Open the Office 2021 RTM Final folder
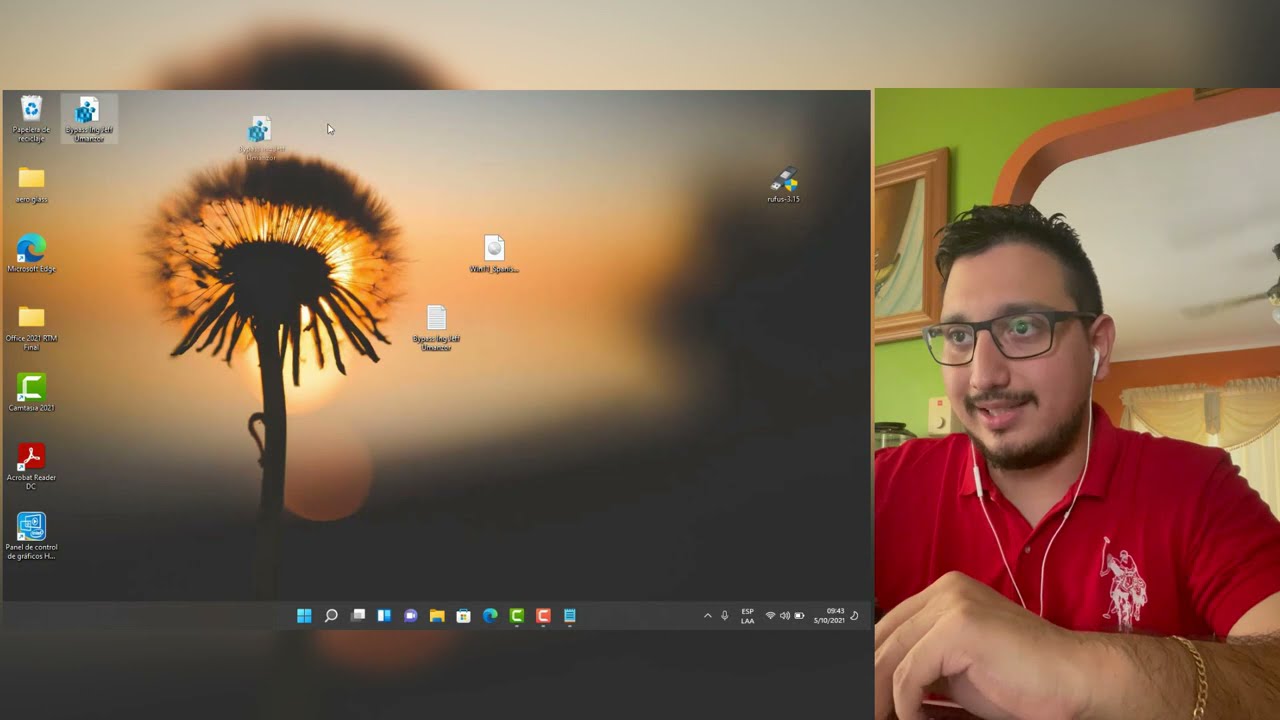The width and height of the screenshot is (1280, 720). coord(31,327)
